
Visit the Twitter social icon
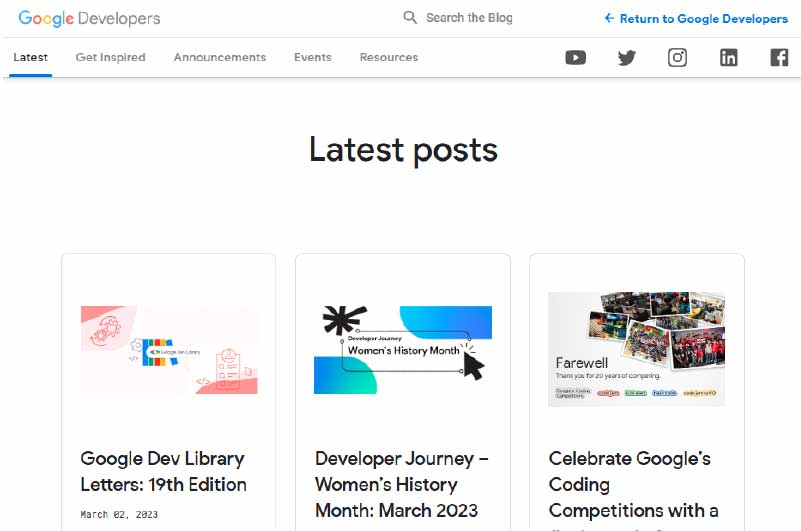(x=627, y=58)
